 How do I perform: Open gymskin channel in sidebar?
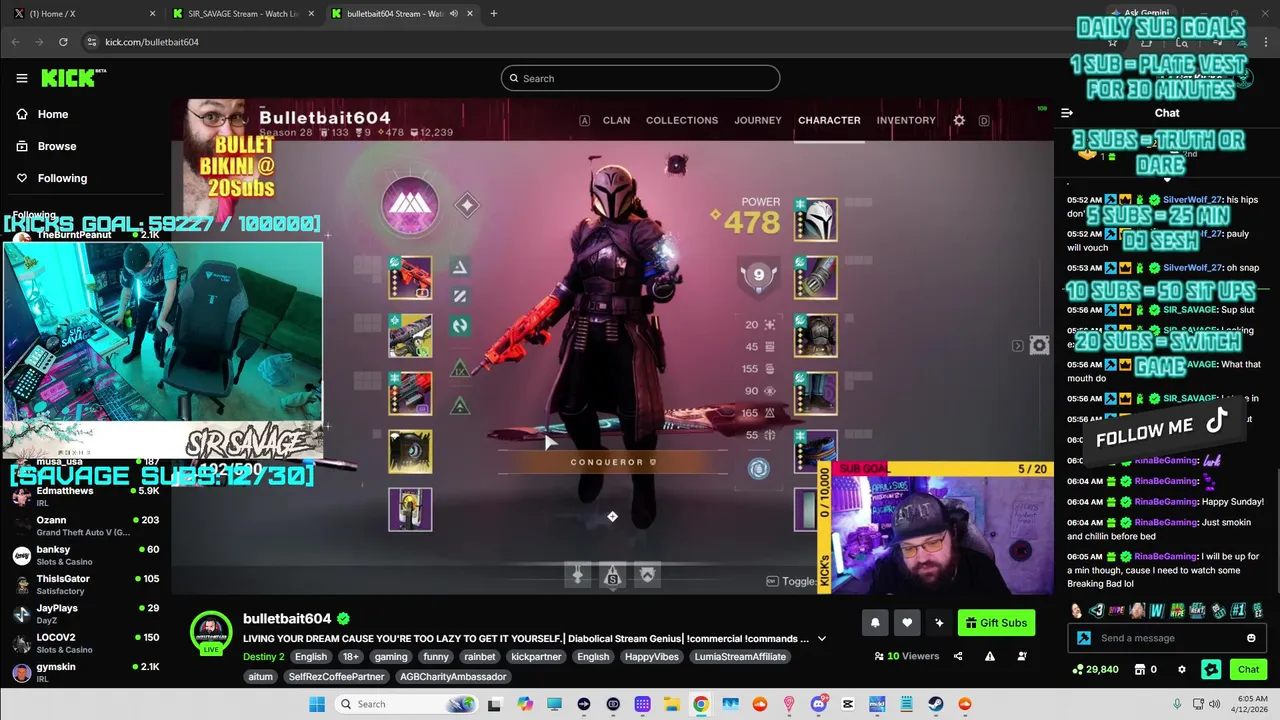coord(86,672)
